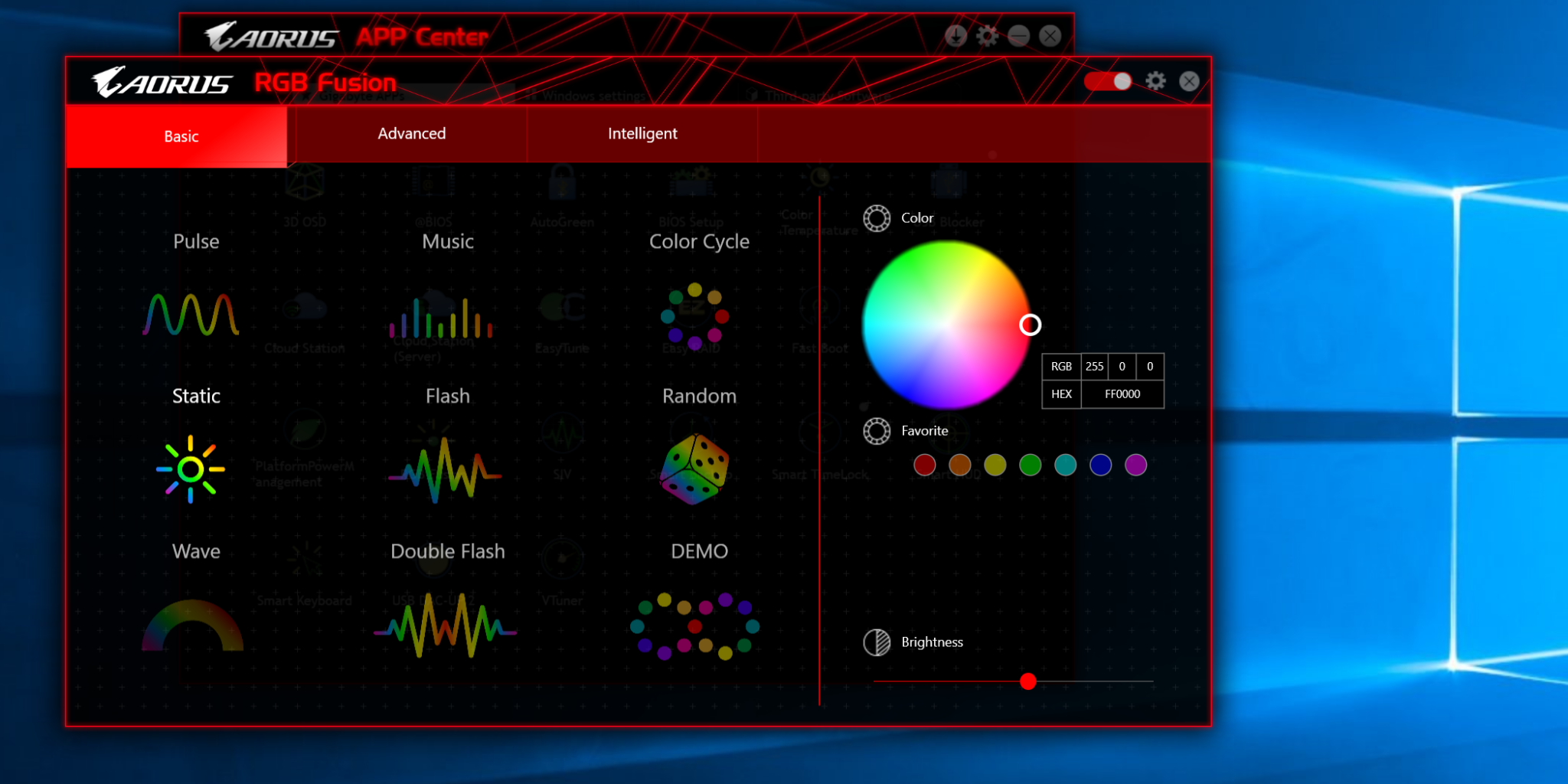The height and width of the screenshot is (784, 1568).
Task: Click the color wheel center
Action: pos(946,325)
